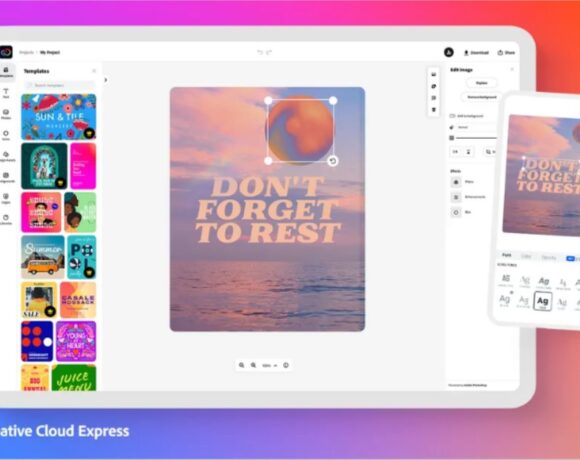Open the user profile avatar
Image resolution: width=580 pixels, height=460 pixels.
tap(449, 53)
